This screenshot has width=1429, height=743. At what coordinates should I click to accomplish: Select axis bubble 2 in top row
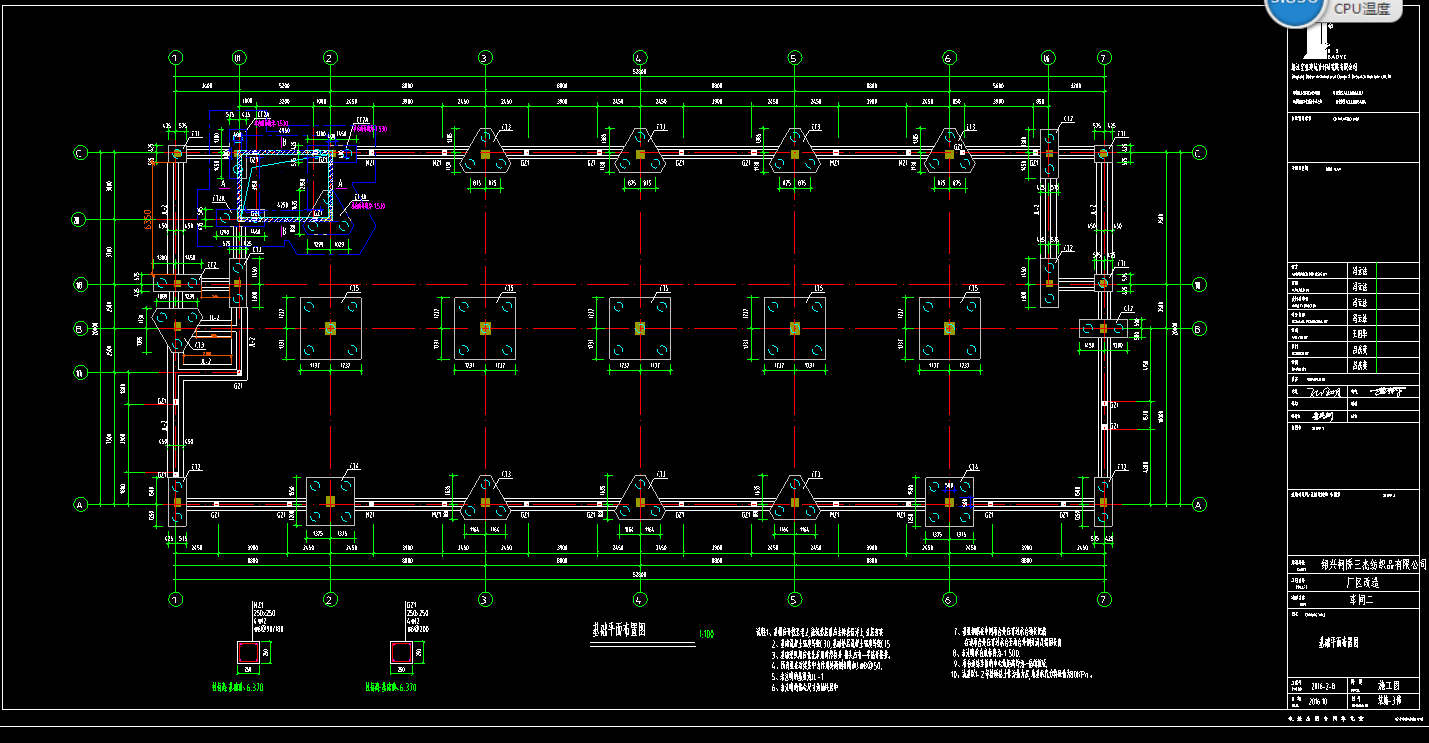click(x=329, y=58)
